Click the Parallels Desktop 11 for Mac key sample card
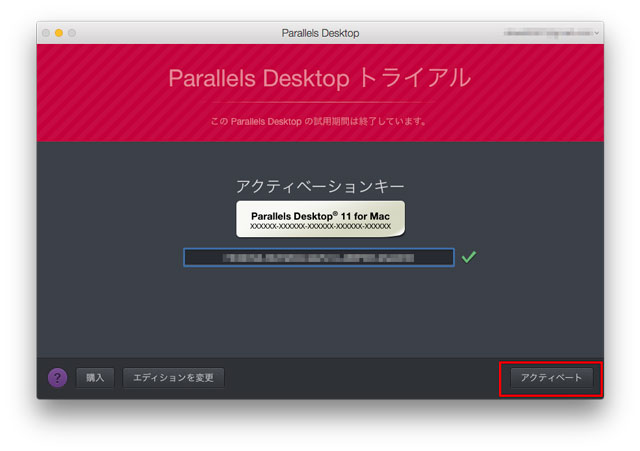Image resolution: width=640 pixels, height=451 pixels. click(320, 219)
